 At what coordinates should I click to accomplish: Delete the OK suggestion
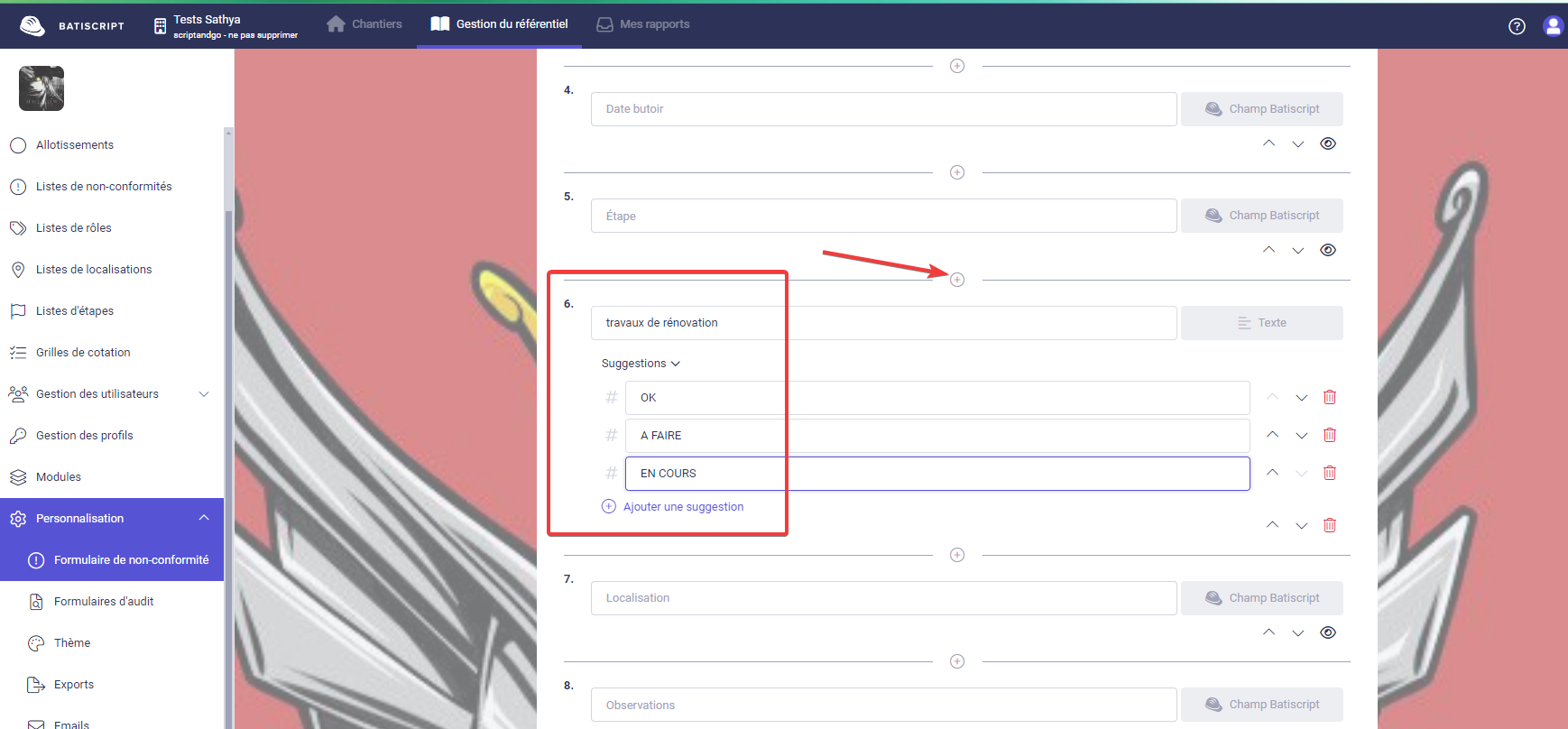(x=1330, y=397)
